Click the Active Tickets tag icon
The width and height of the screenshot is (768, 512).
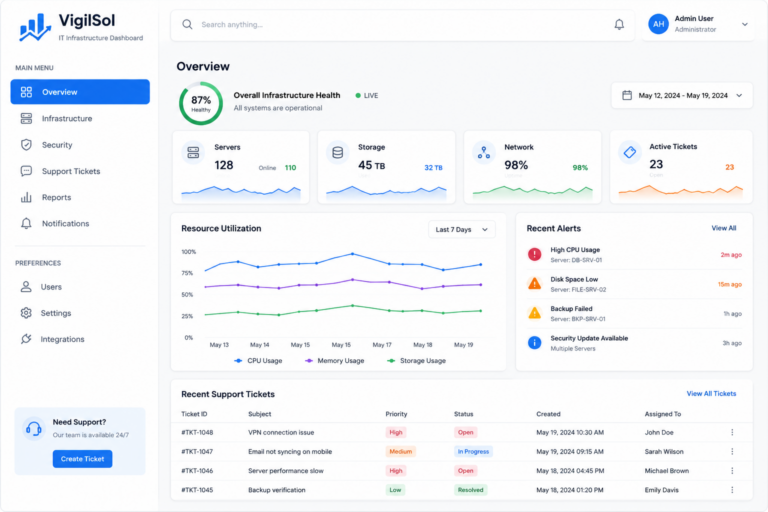click(x=630, y=152)
